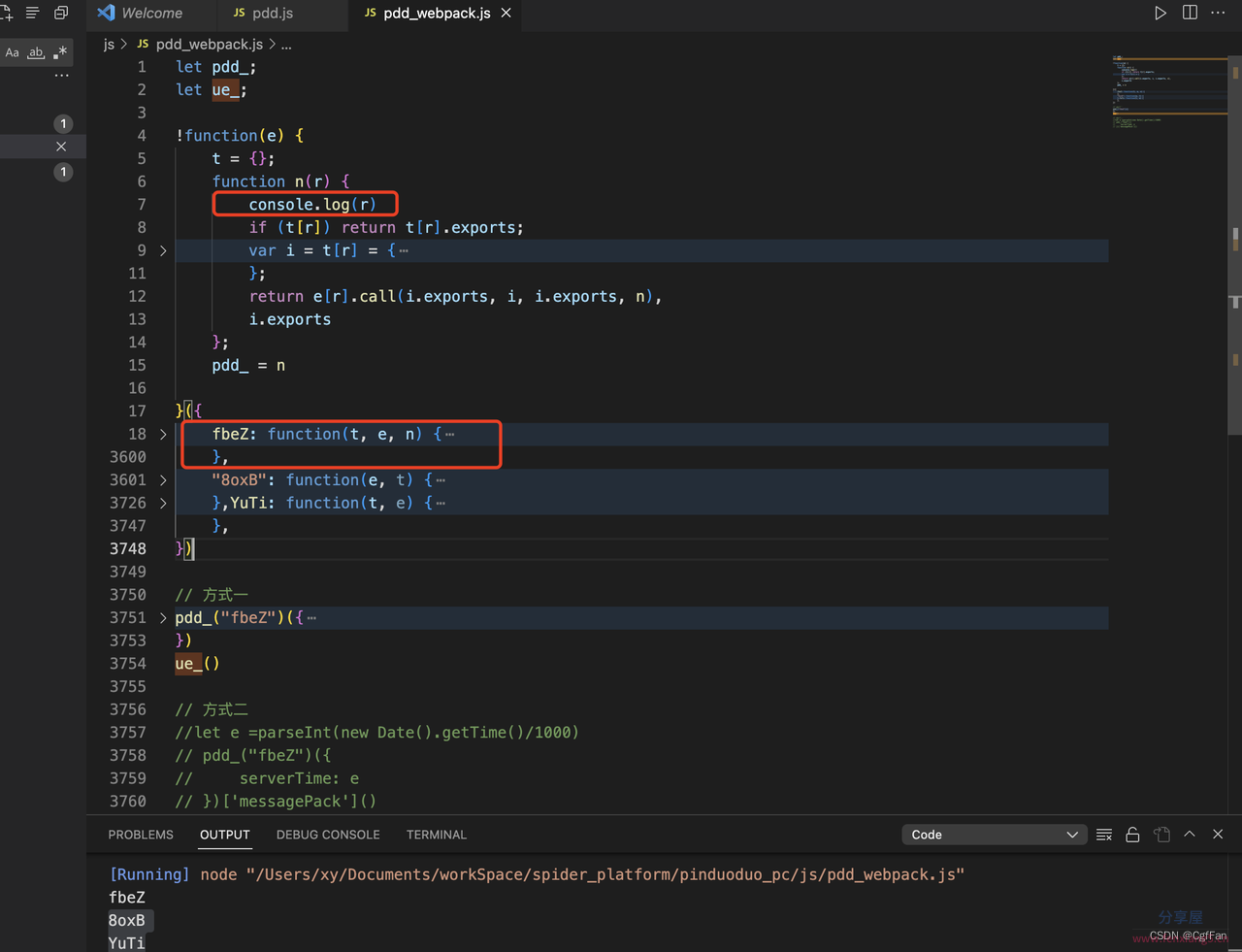Toggle search details with the ellipsis
The width and height of the screenshot is (1242, 952).
tap(62, 76)
